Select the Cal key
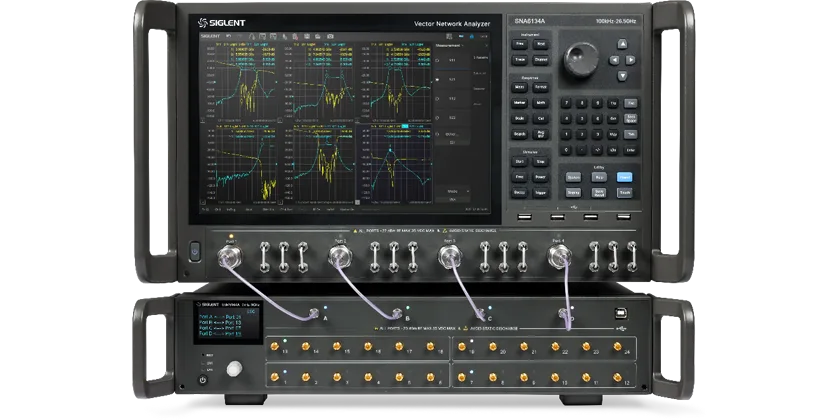Viewport: 840px width, 420px height. [541, 118]
